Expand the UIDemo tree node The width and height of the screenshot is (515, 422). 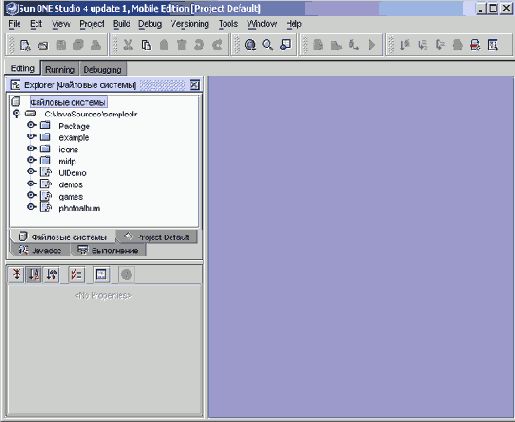click(x=31, y=171)
